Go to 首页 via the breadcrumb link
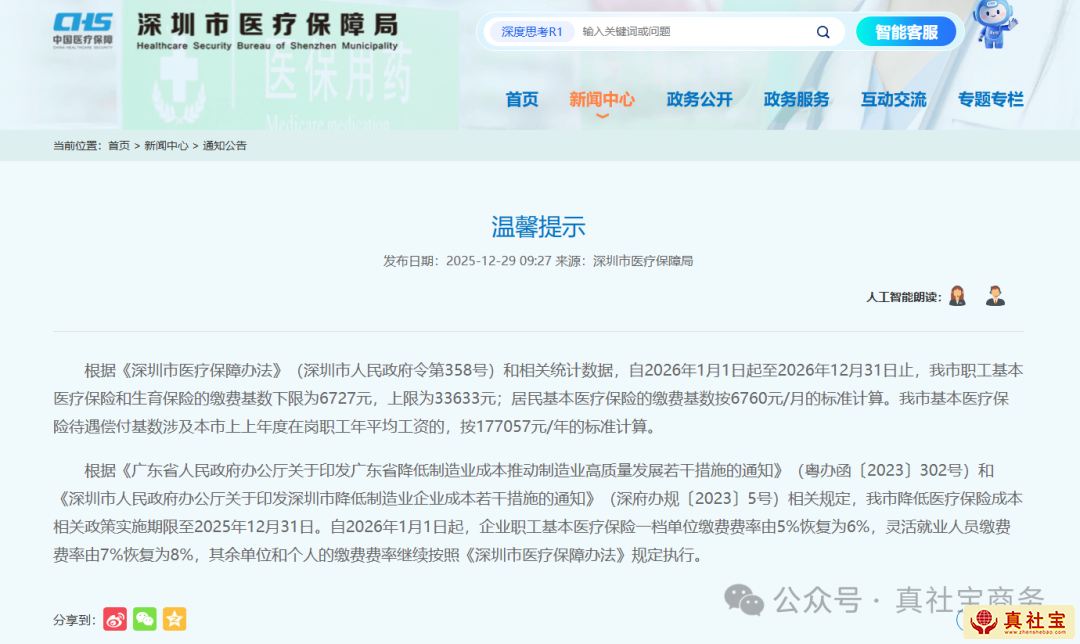Screen dimensions: 1080x644 coord(118,146)
